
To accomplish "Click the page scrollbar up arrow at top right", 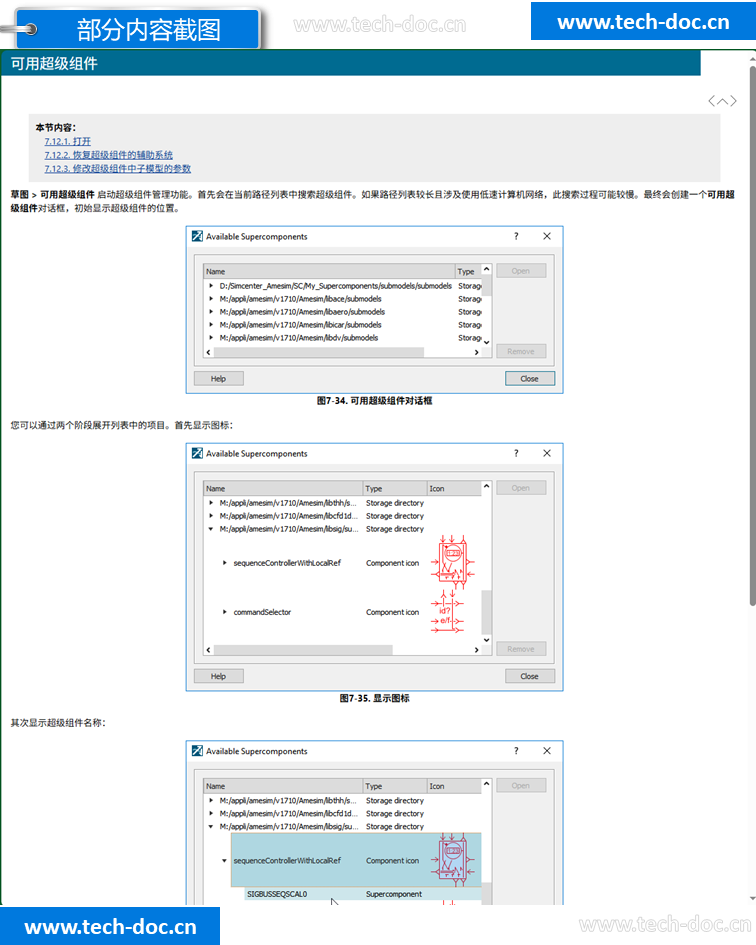I will click(x=752, y=60).
